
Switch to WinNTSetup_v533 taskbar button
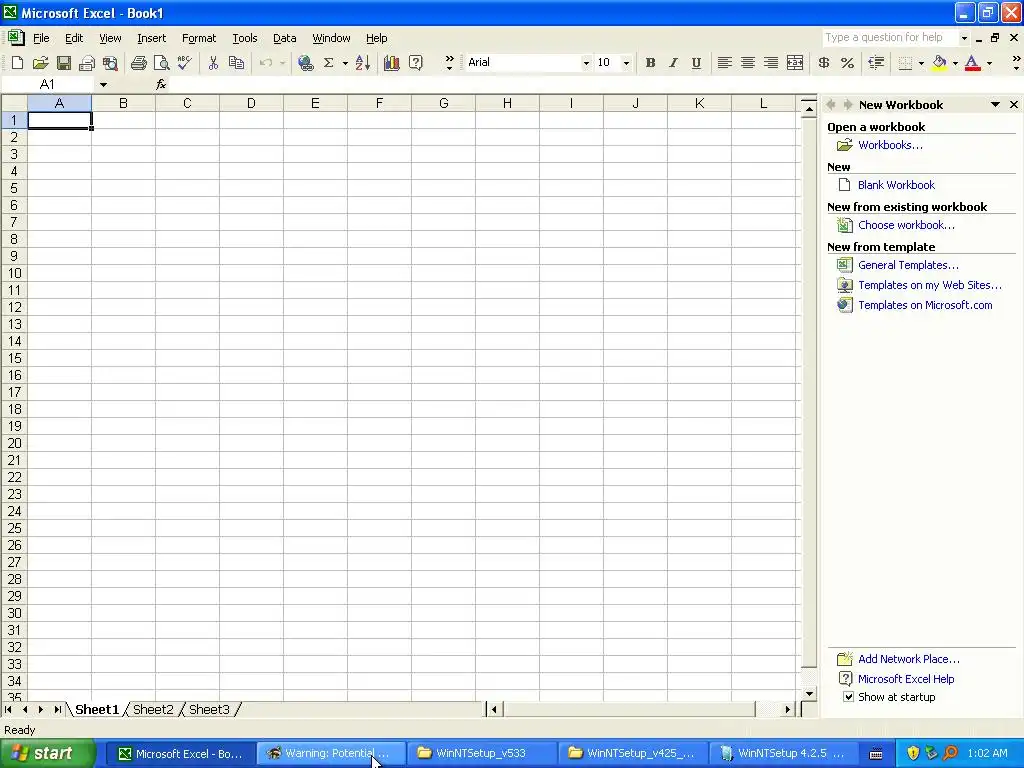482,753
